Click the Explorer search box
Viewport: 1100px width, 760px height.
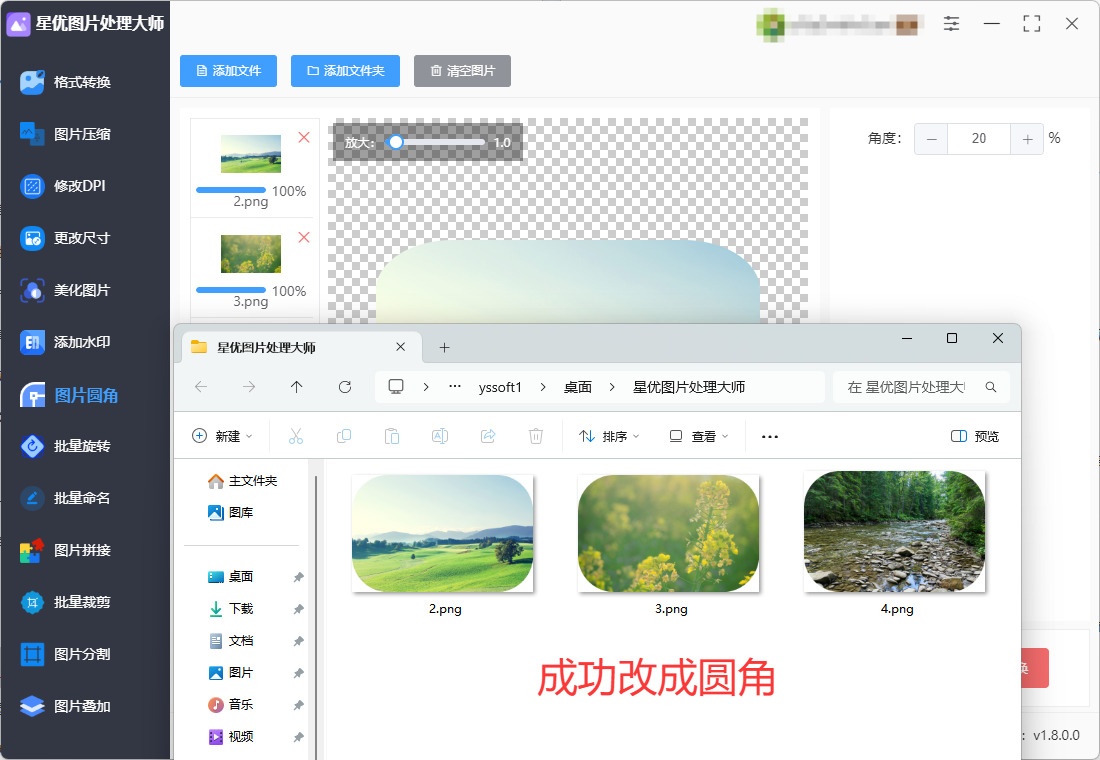(x=921, y=387)
